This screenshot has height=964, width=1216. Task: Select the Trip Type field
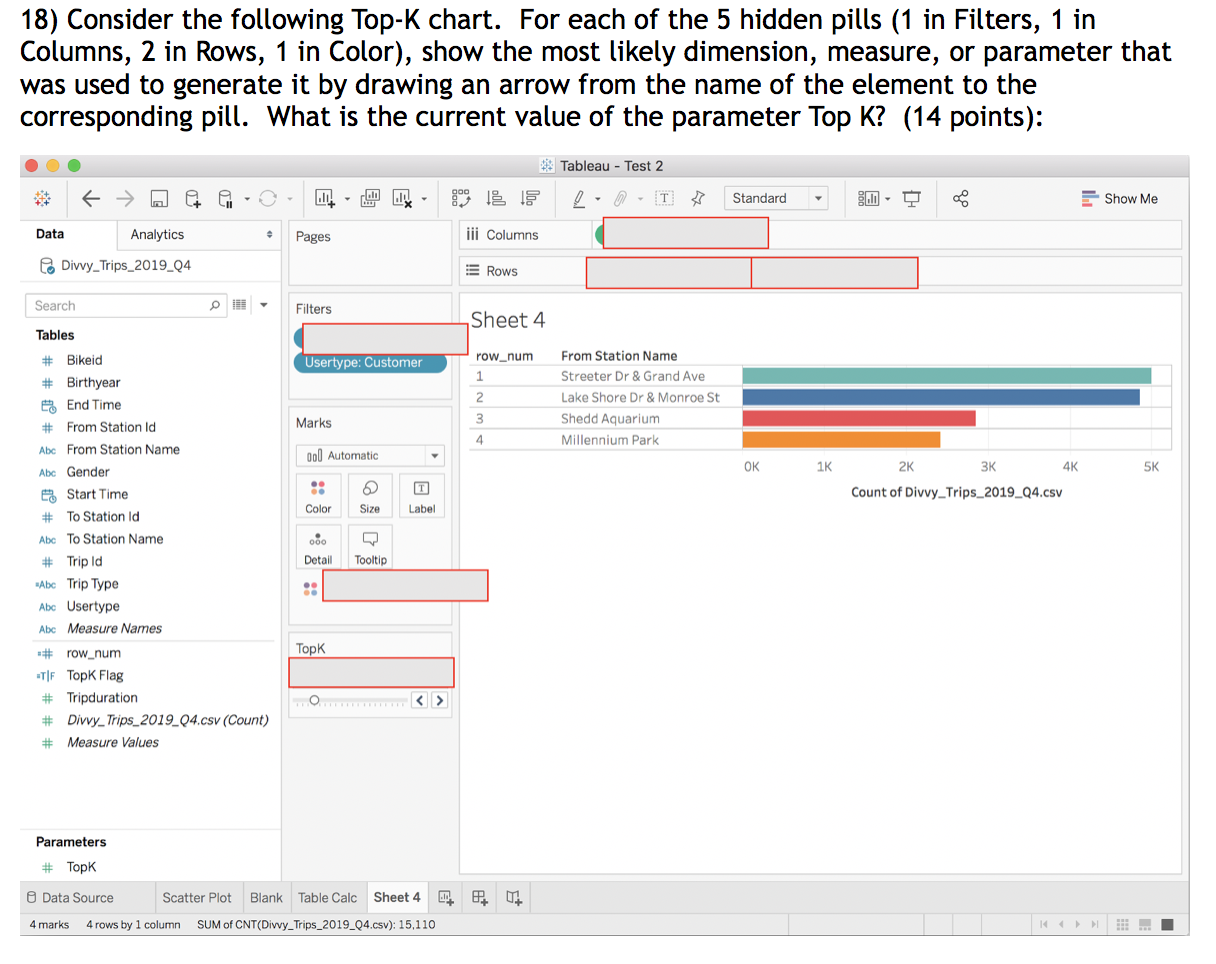[x=92, y=584]
